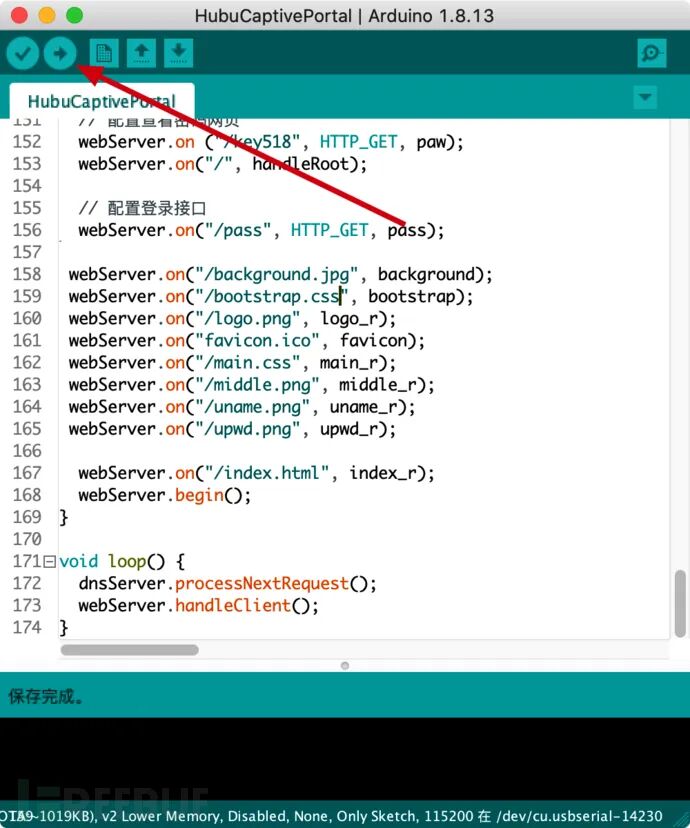Image resolution: width=690 pixels, height=828 pixels.
Task: Click "/logo.png" on line 160
Action: click(x=248, y=319)
